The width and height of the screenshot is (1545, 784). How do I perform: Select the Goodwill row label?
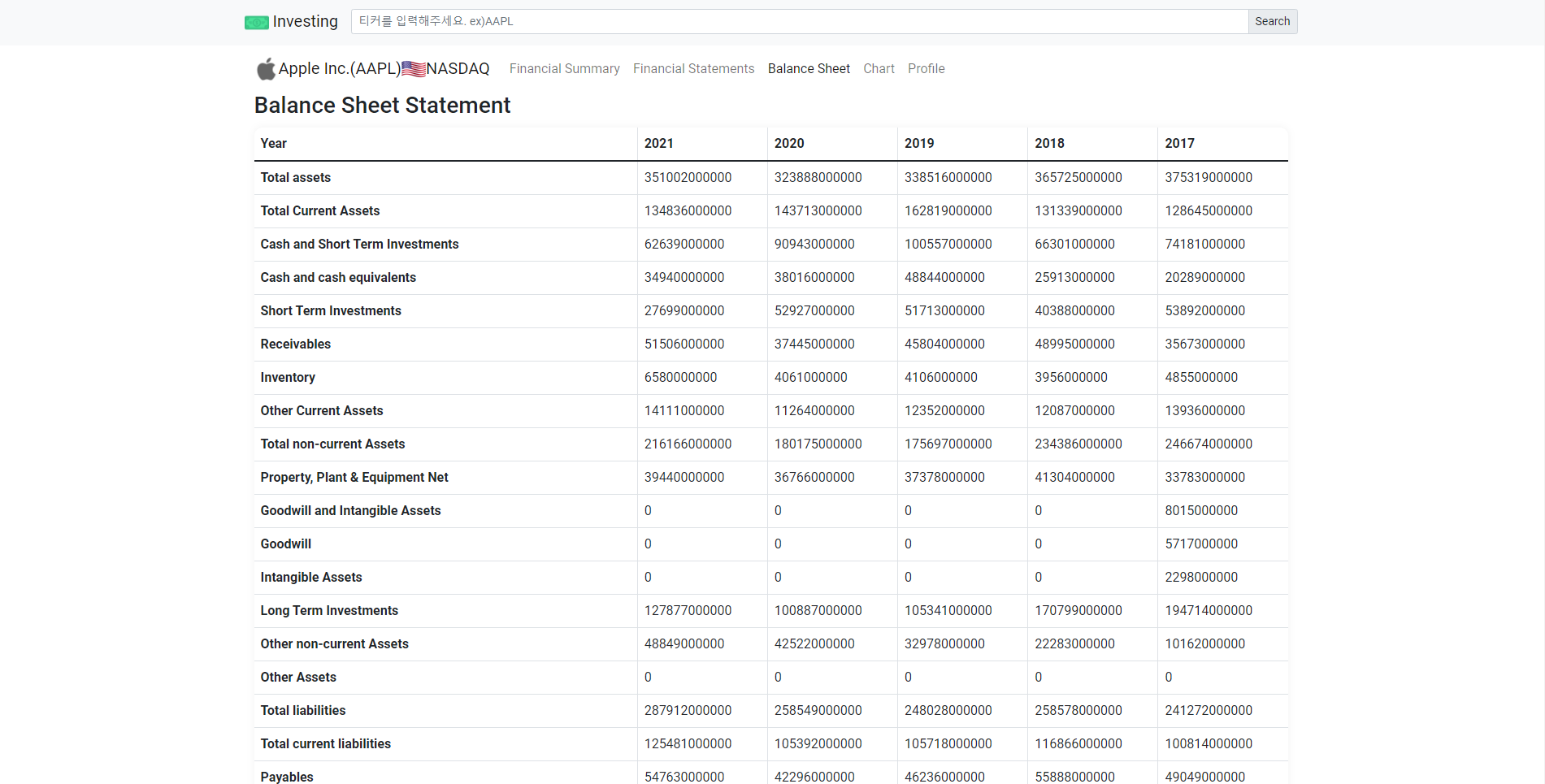(285, 544)
